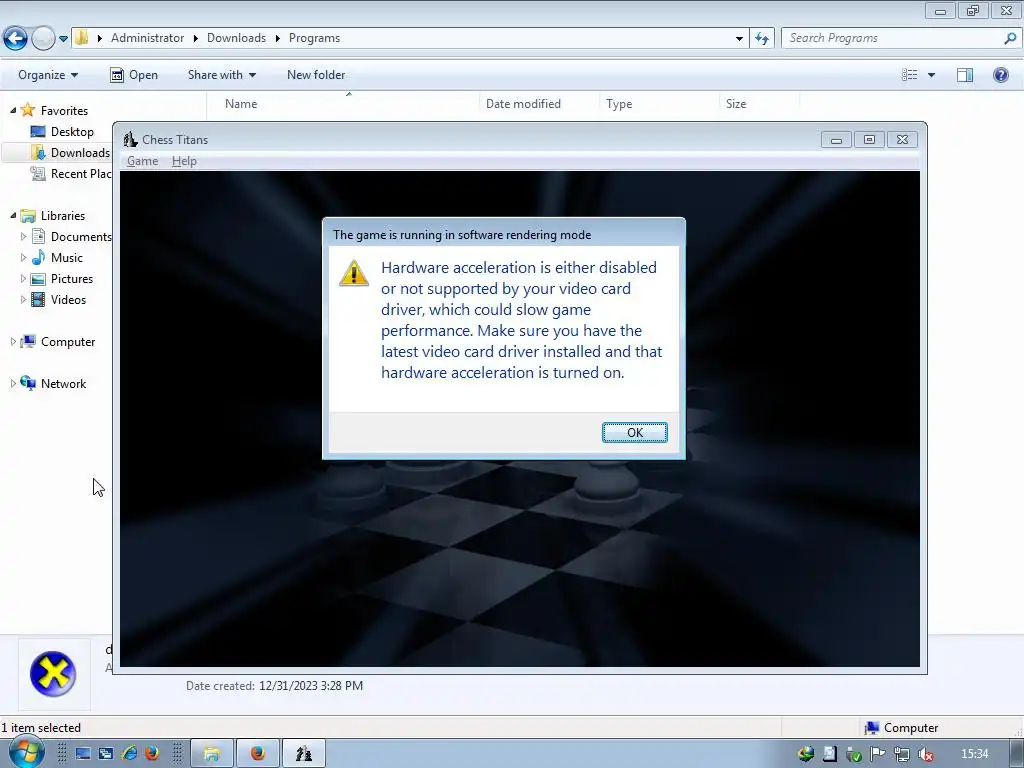Click the Network icon in navigation pane

[x=28, y=383]
